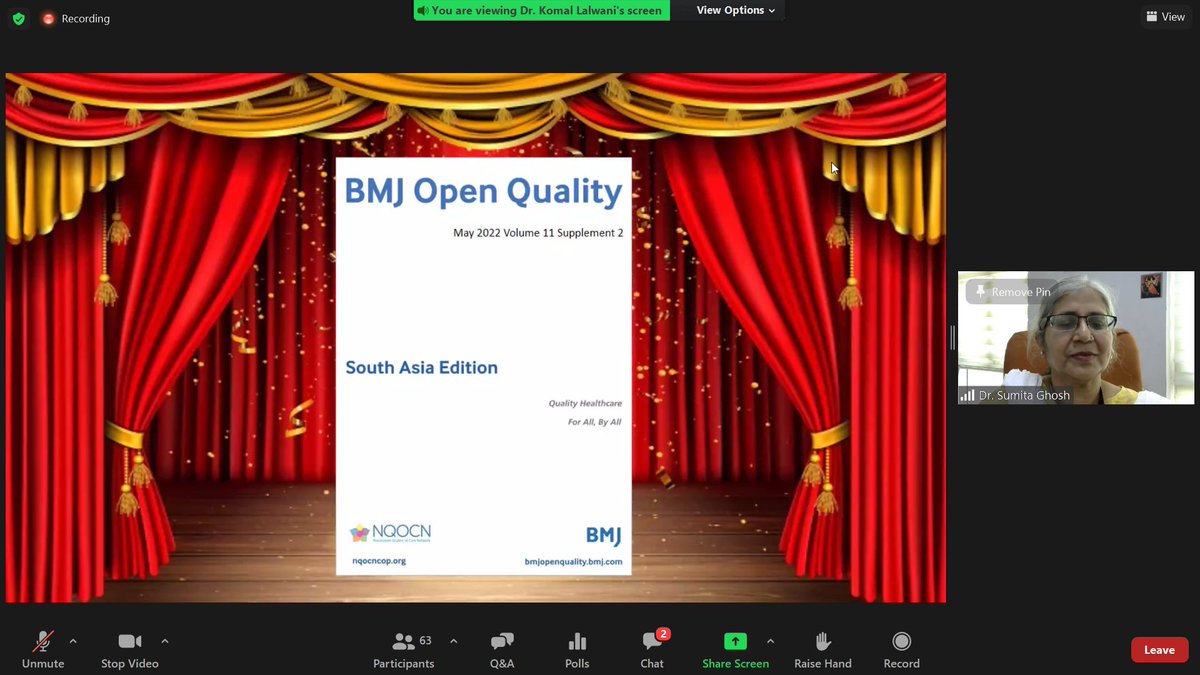Open the Participants panel

pos(404,649)
